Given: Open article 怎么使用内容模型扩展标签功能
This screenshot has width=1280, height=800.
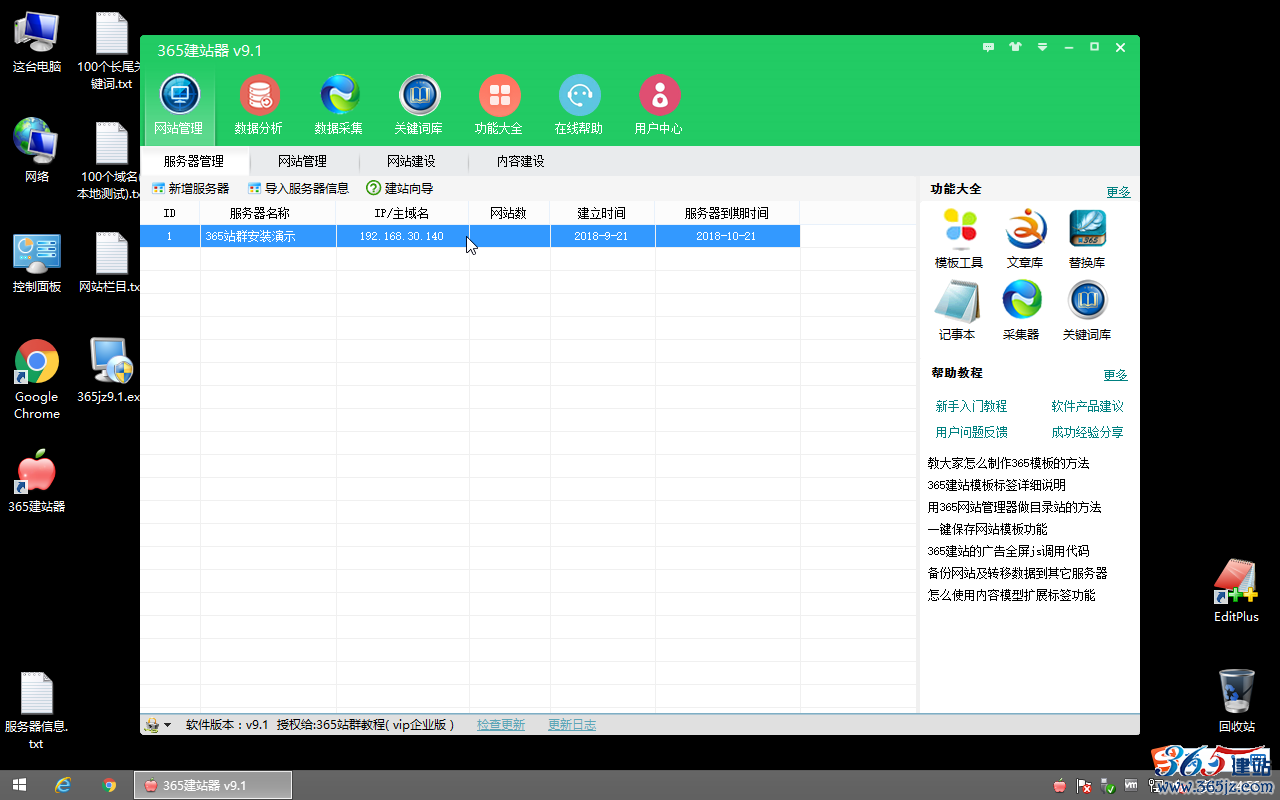Looking at the screenshot, I should pos(1011,595).
